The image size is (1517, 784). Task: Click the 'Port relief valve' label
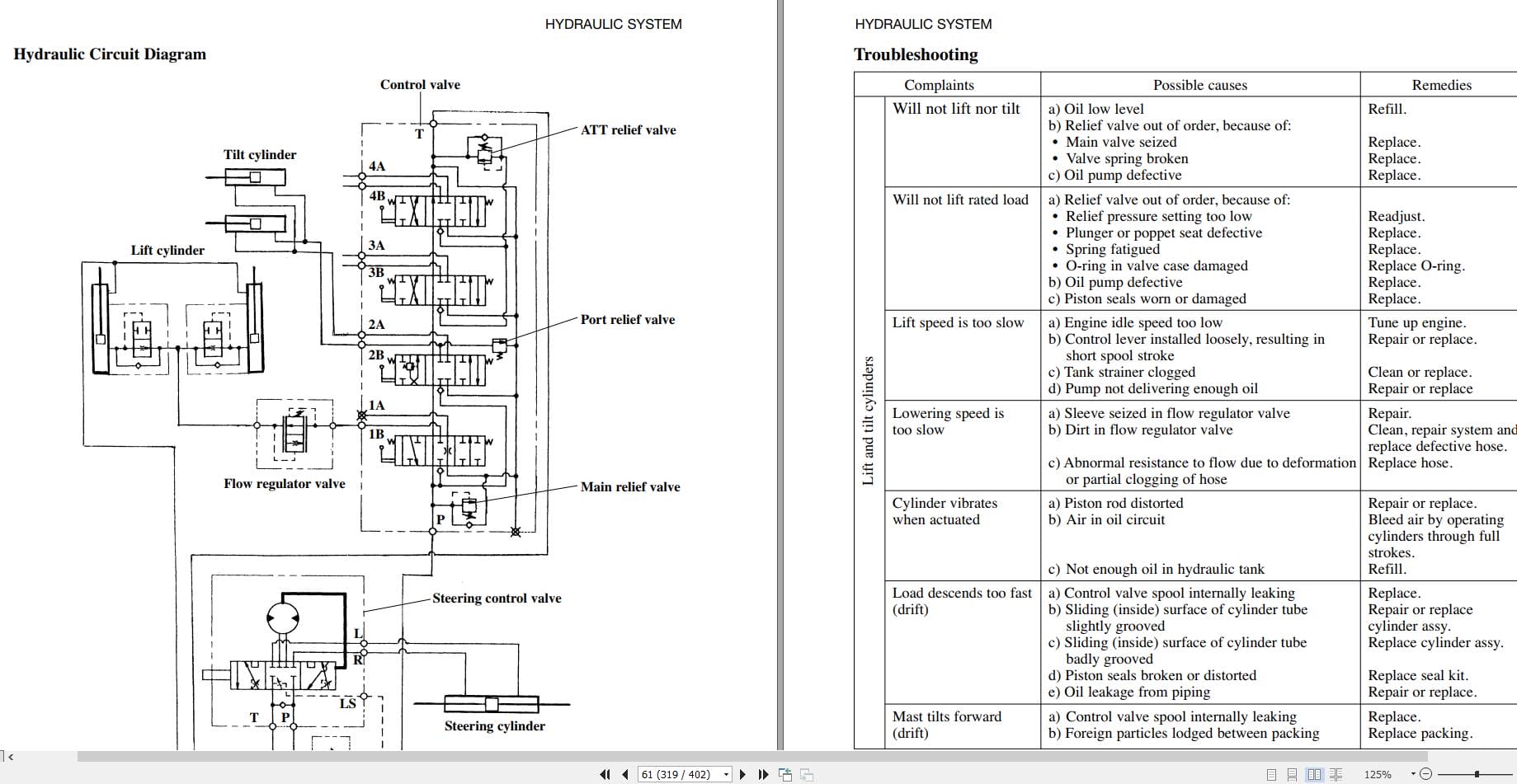point(627,319)
